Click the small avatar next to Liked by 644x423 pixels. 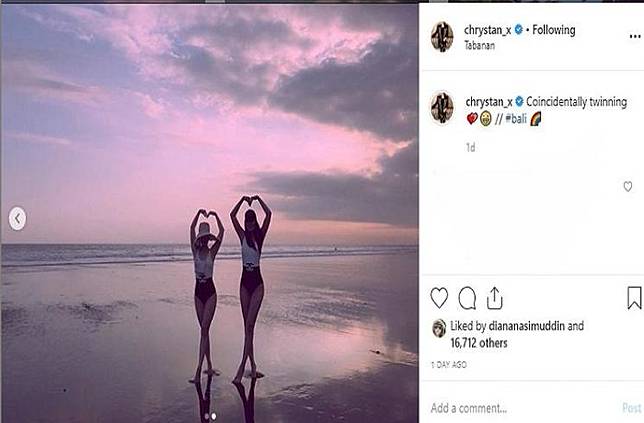[x=438, y=327]
